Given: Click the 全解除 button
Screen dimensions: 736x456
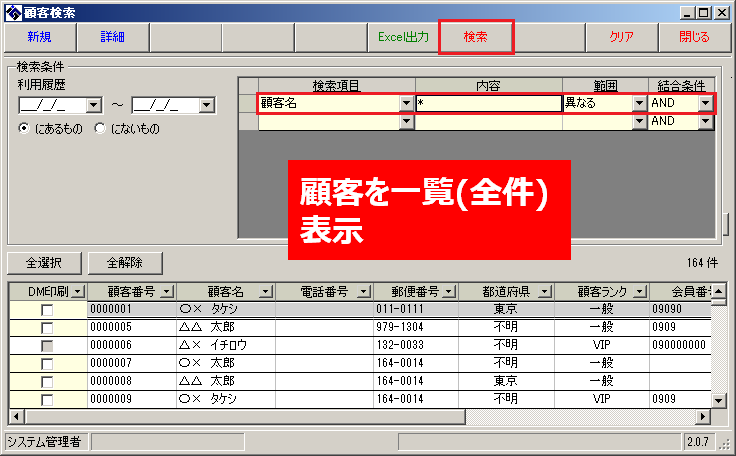Looking at the screenshot, I should (x=124, y=263).
